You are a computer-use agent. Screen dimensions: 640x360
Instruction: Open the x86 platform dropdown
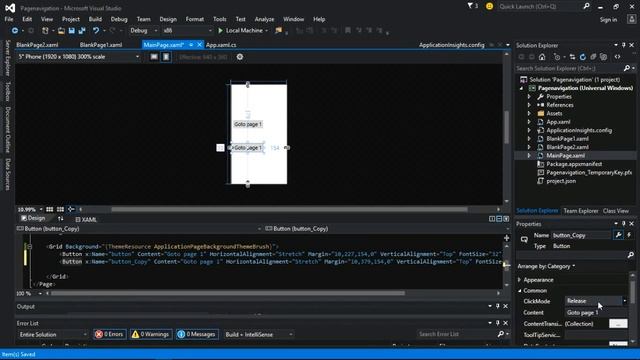(187, 31)
